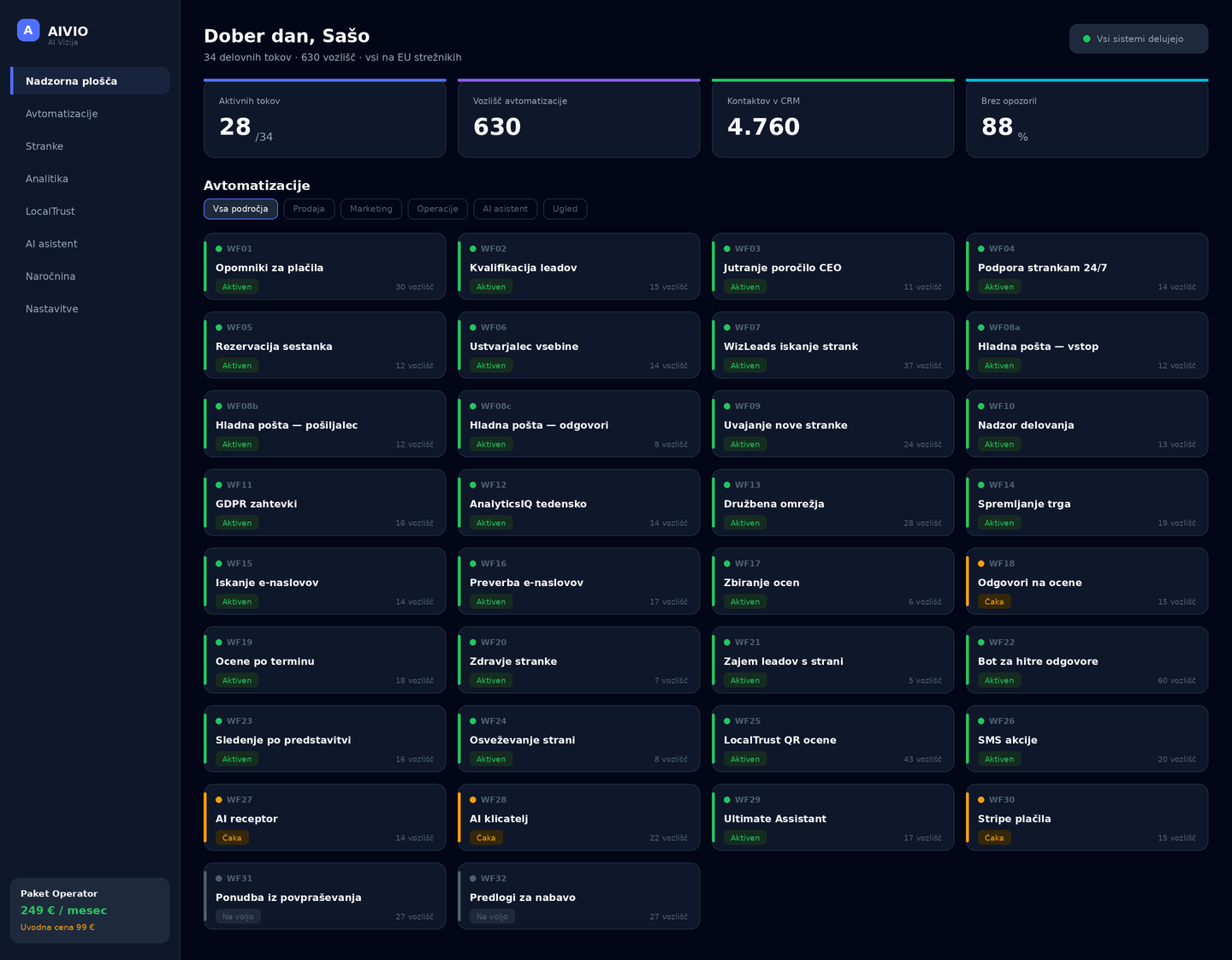Select the Družbena omrežja workflow
The width and height of the screenshot is (1232, 960).
click(x=832, y=502)
